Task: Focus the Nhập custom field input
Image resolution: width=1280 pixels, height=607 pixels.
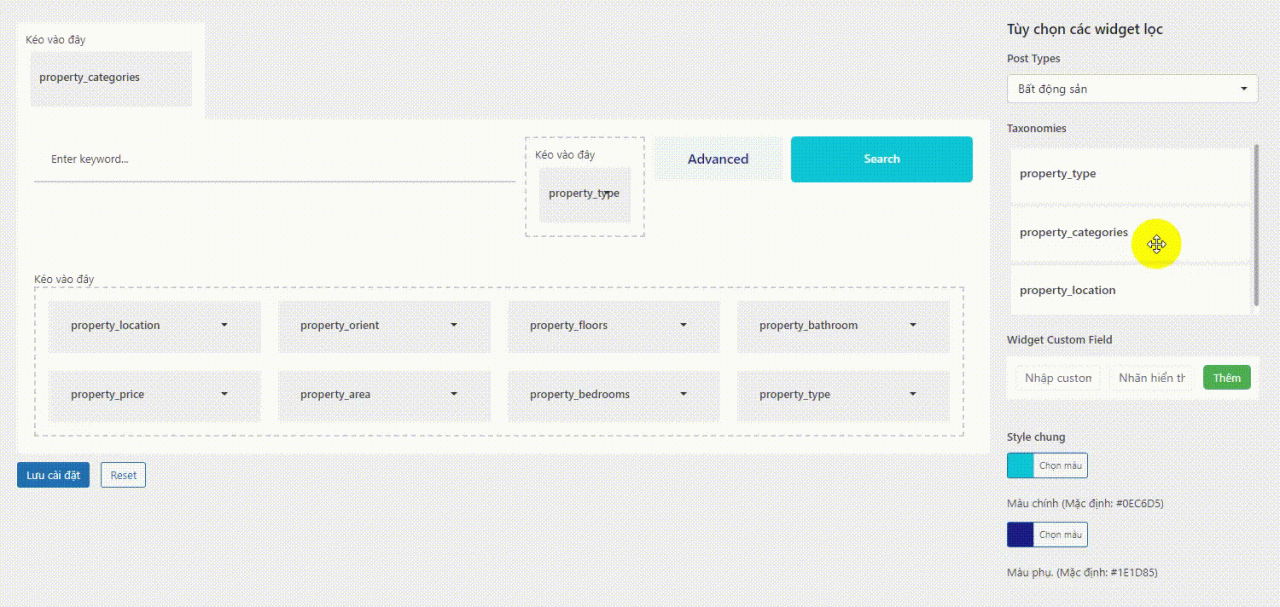Action: click(x=1058, y=378)
